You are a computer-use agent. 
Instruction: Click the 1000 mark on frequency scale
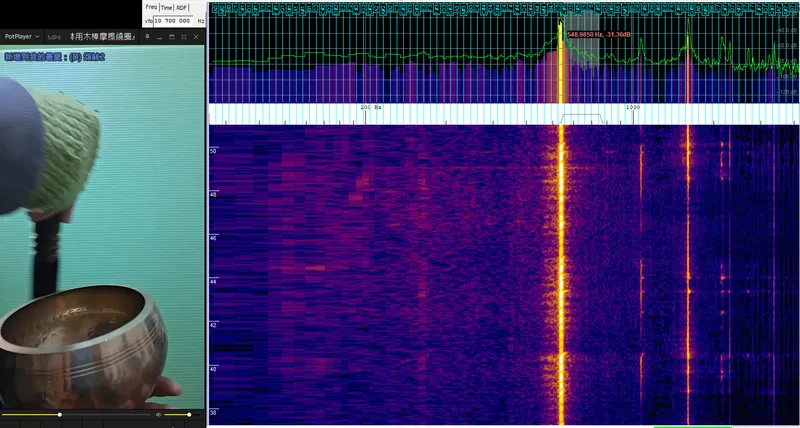[633, 108]
